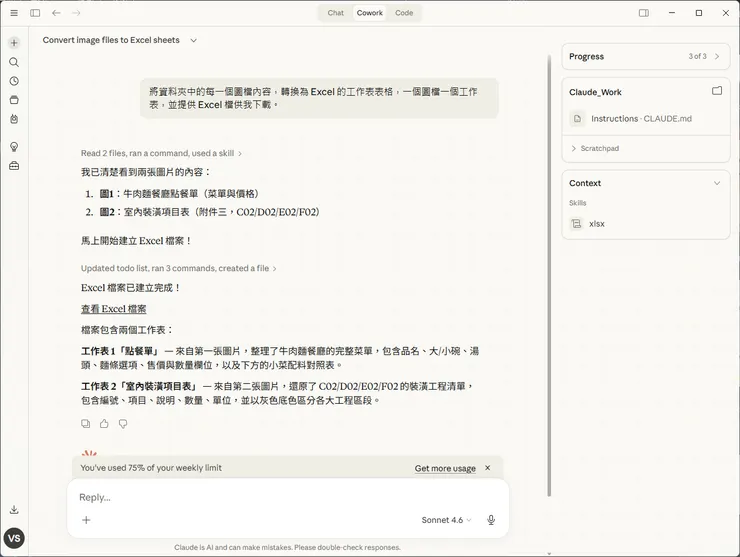Start a new task with plus icon
This screenshot has width=740, height=557.
point(14,43)
